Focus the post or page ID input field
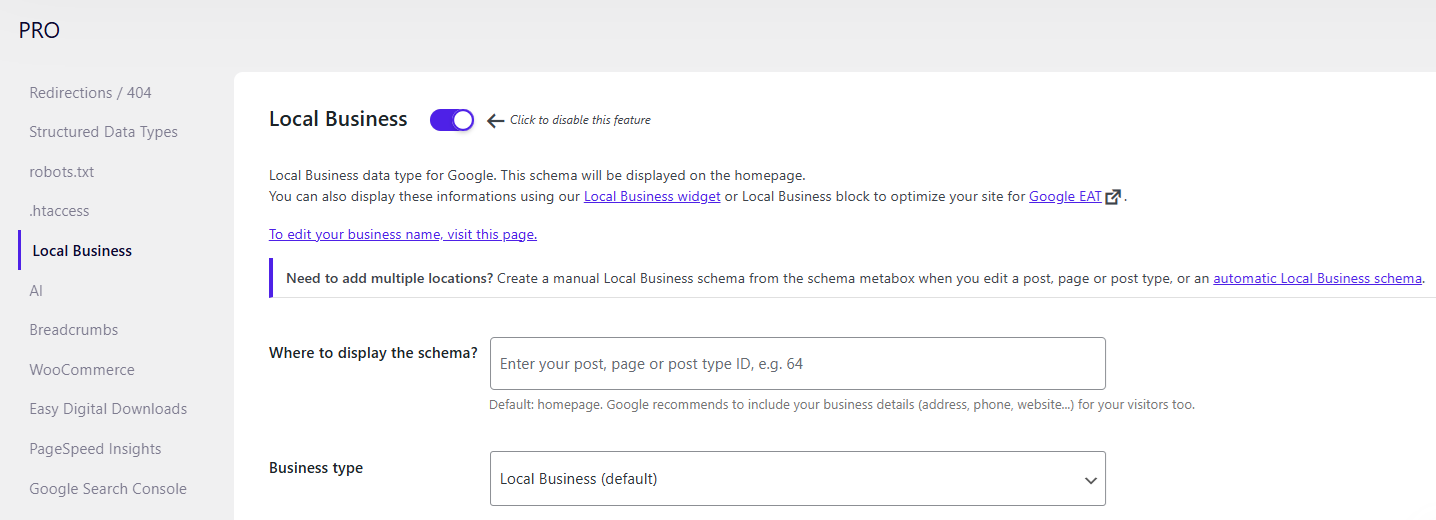Viewport: 1436px width, 520px height. point(798,364)
